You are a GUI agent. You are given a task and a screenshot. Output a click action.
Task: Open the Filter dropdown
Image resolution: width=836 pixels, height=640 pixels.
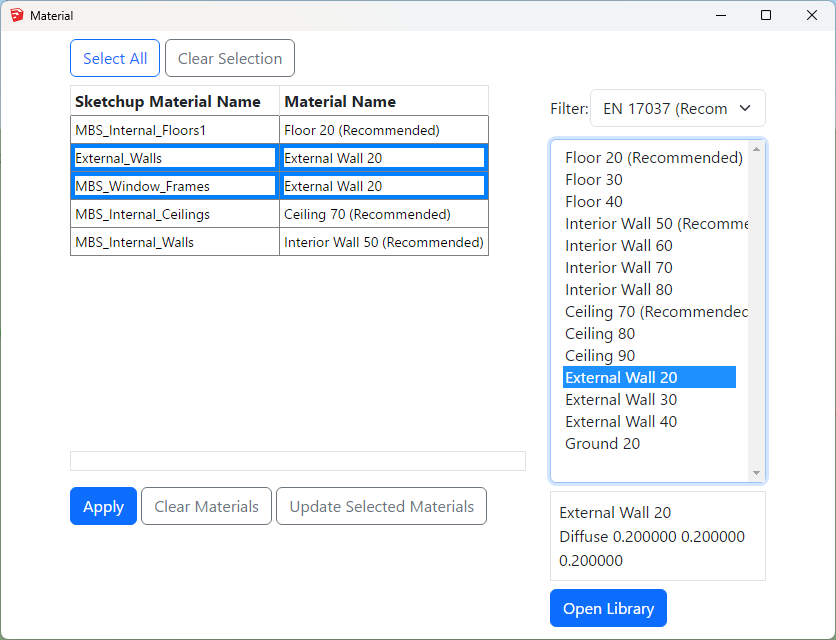click(x=677, y=109)
